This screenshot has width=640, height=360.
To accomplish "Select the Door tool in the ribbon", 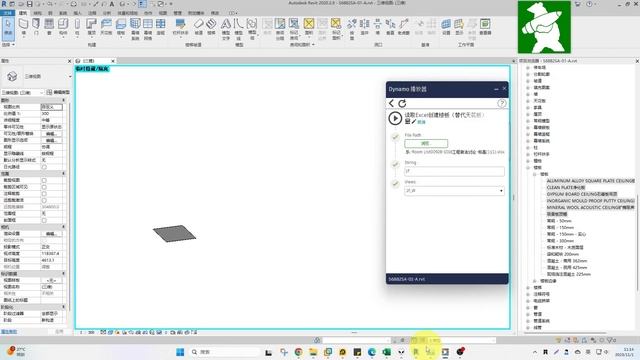I will point(36,27).
